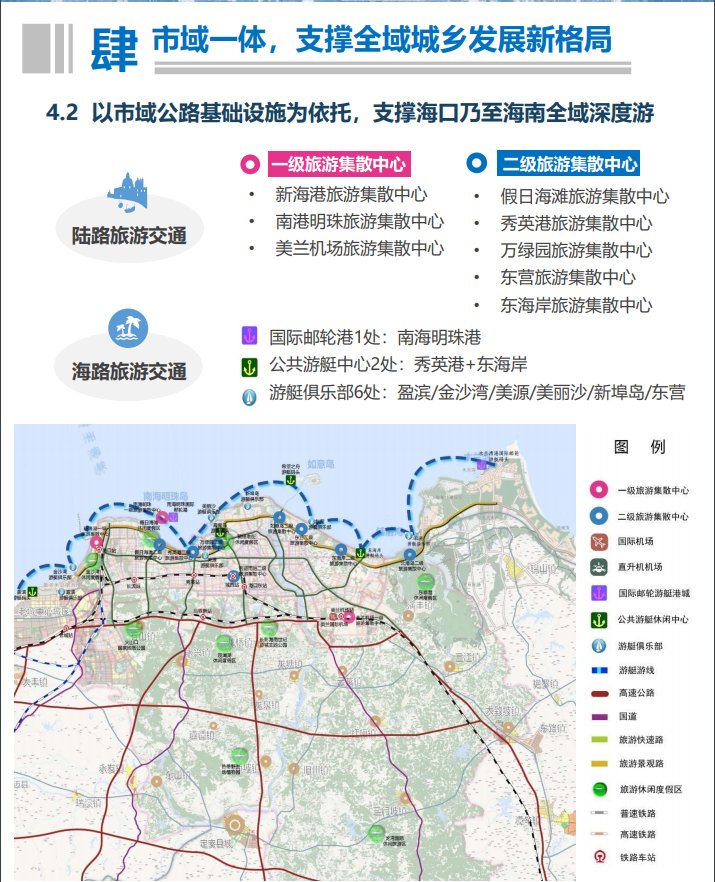Click the 美兰机场旅游集散中心 list item
This screenshot has width=715, height=882.
359,249
